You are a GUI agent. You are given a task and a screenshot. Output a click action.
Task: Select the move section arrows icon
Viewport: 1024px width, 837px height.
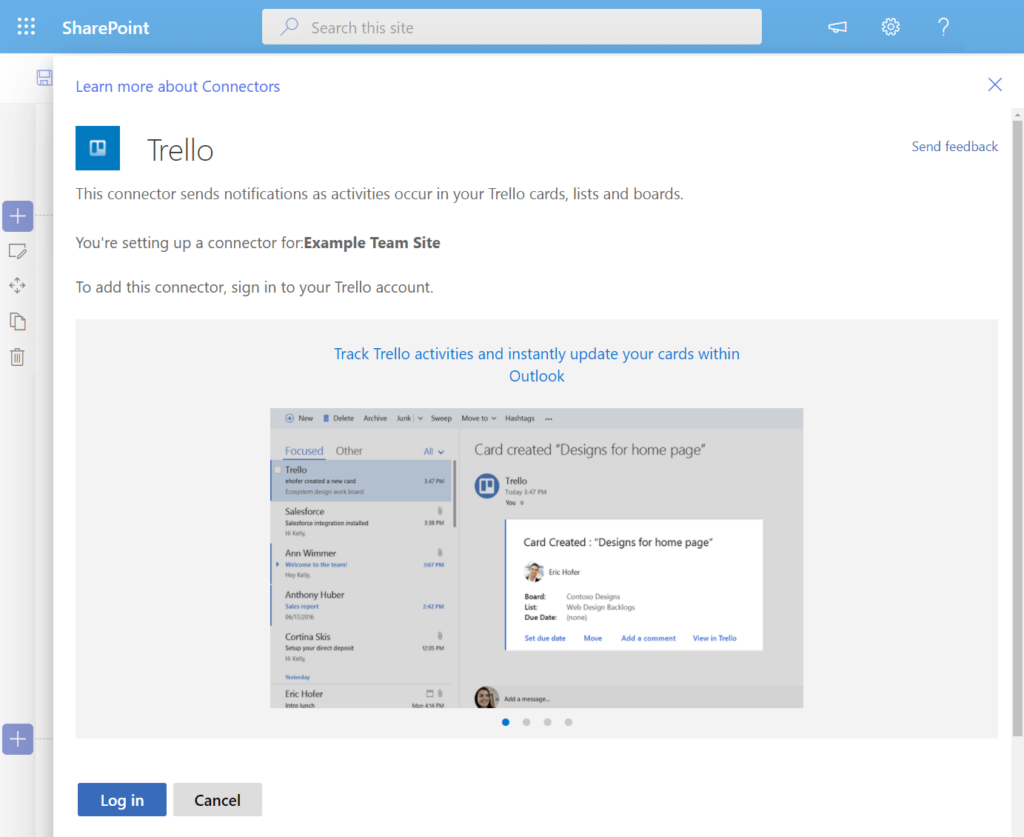[18, 285]
